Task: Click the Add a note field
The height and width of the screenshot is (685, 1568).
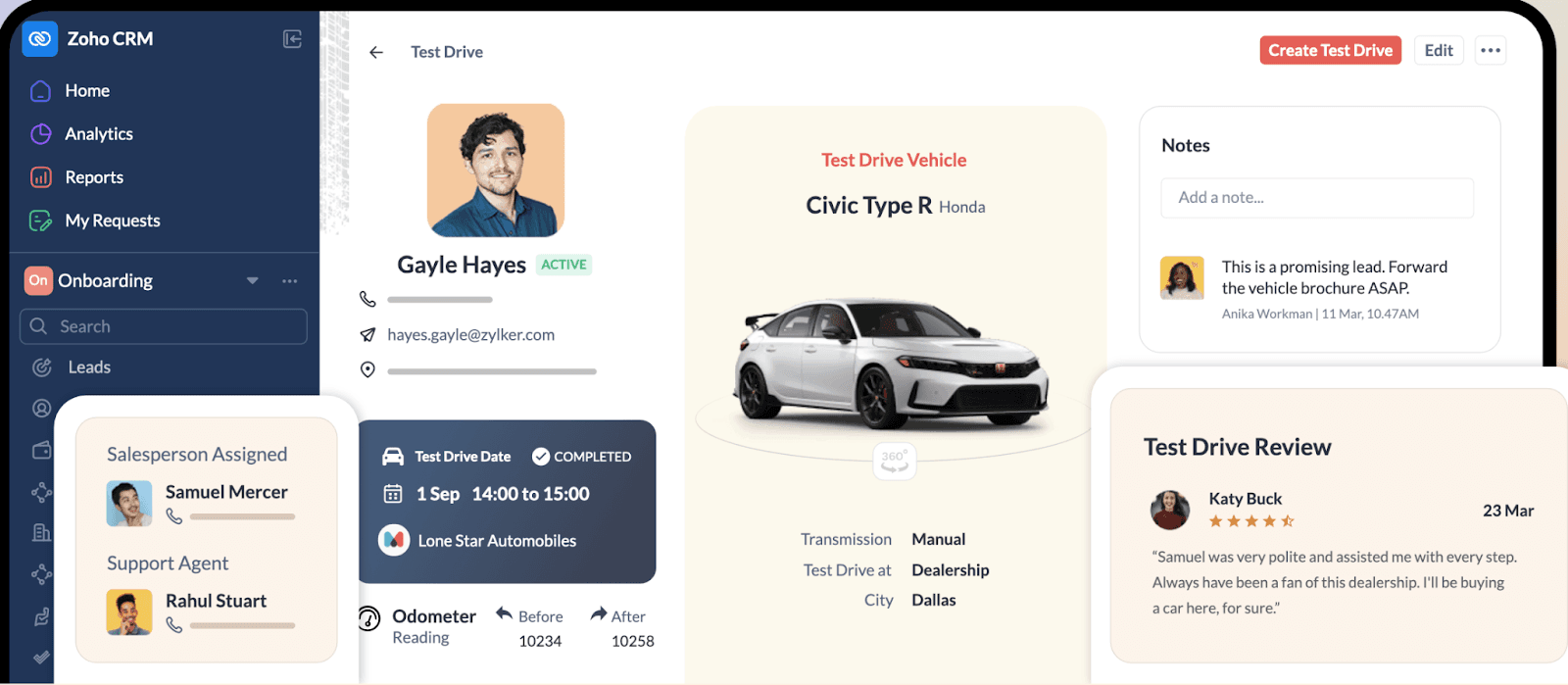Action: 1317,198
